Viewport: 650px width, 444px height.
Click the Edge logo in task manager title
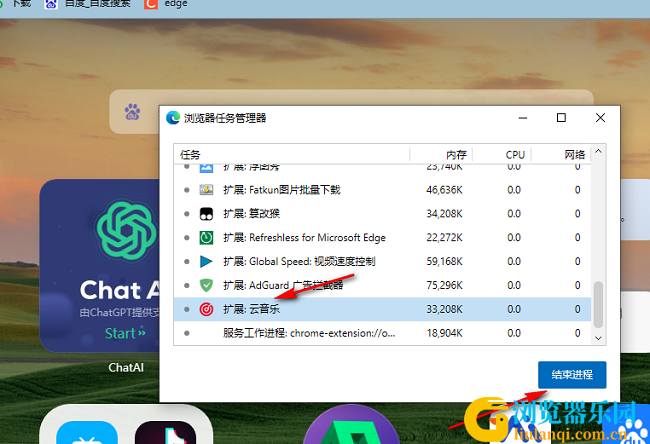173,118
